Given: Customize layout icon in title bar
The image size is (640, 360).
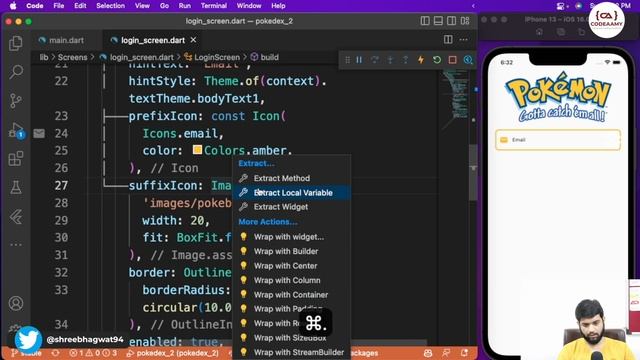Looking at the screenshot, I should [x=465, y=21].
